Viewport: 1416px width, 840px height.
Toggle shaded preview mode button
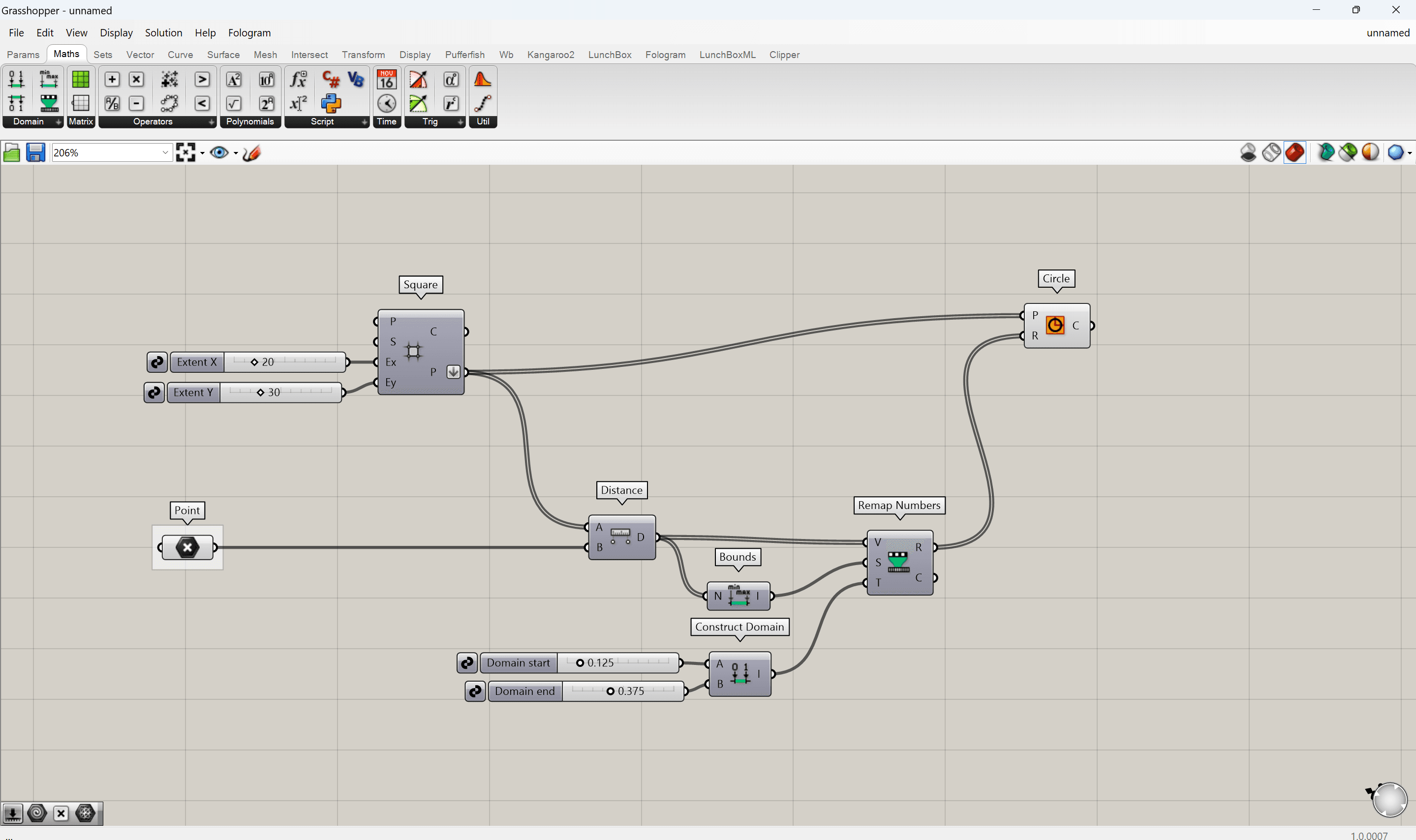(1295, 153)
